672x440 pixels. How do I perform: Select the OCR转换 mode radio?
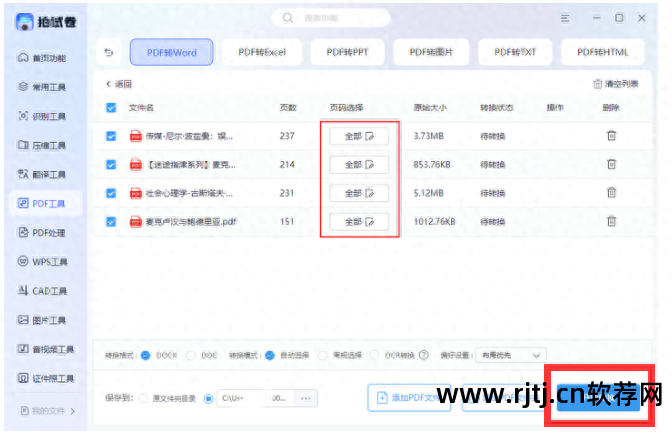(x=375, y=355)
